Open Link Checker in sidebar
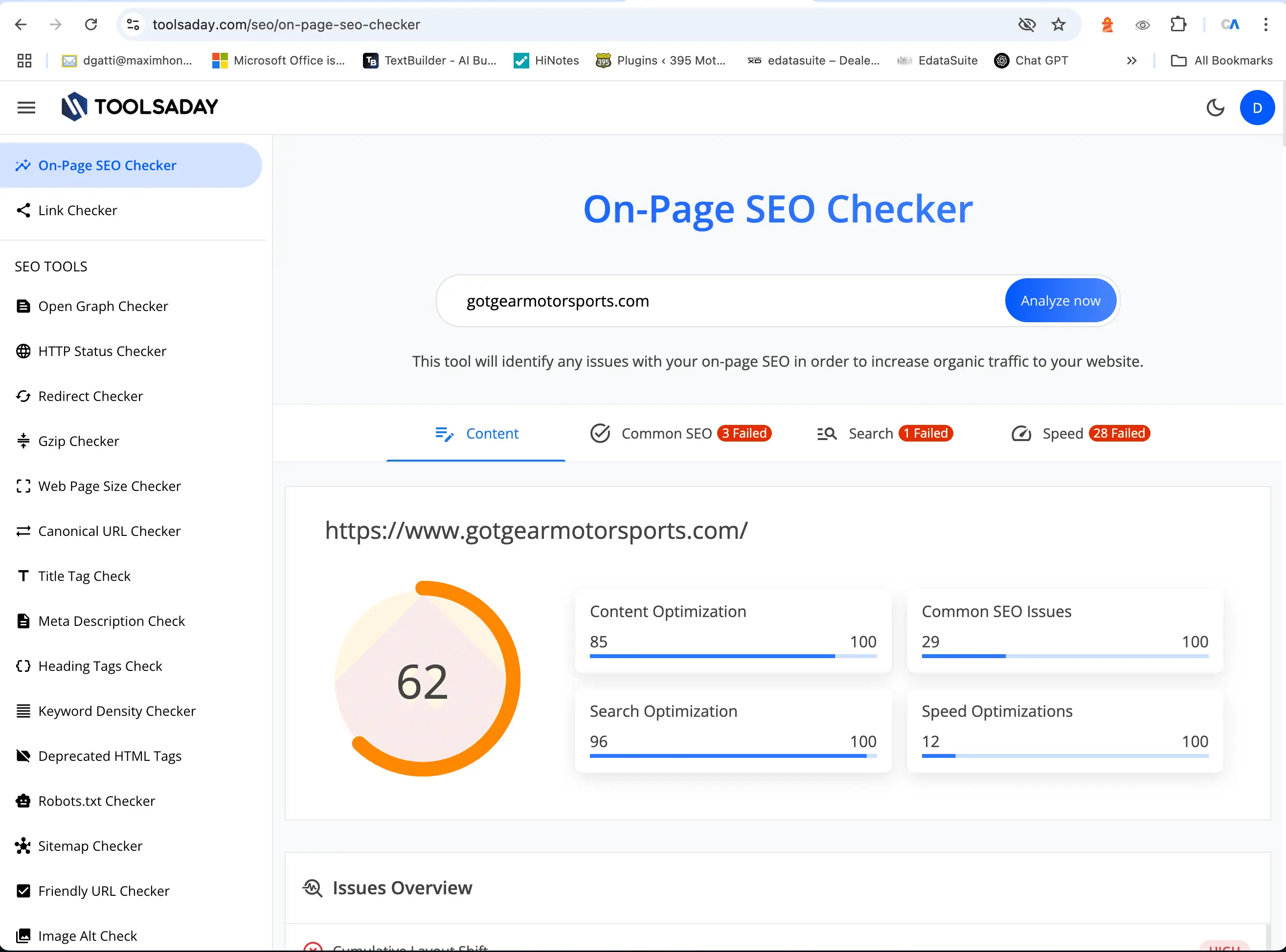1286x952 pixels. (77, 210)
